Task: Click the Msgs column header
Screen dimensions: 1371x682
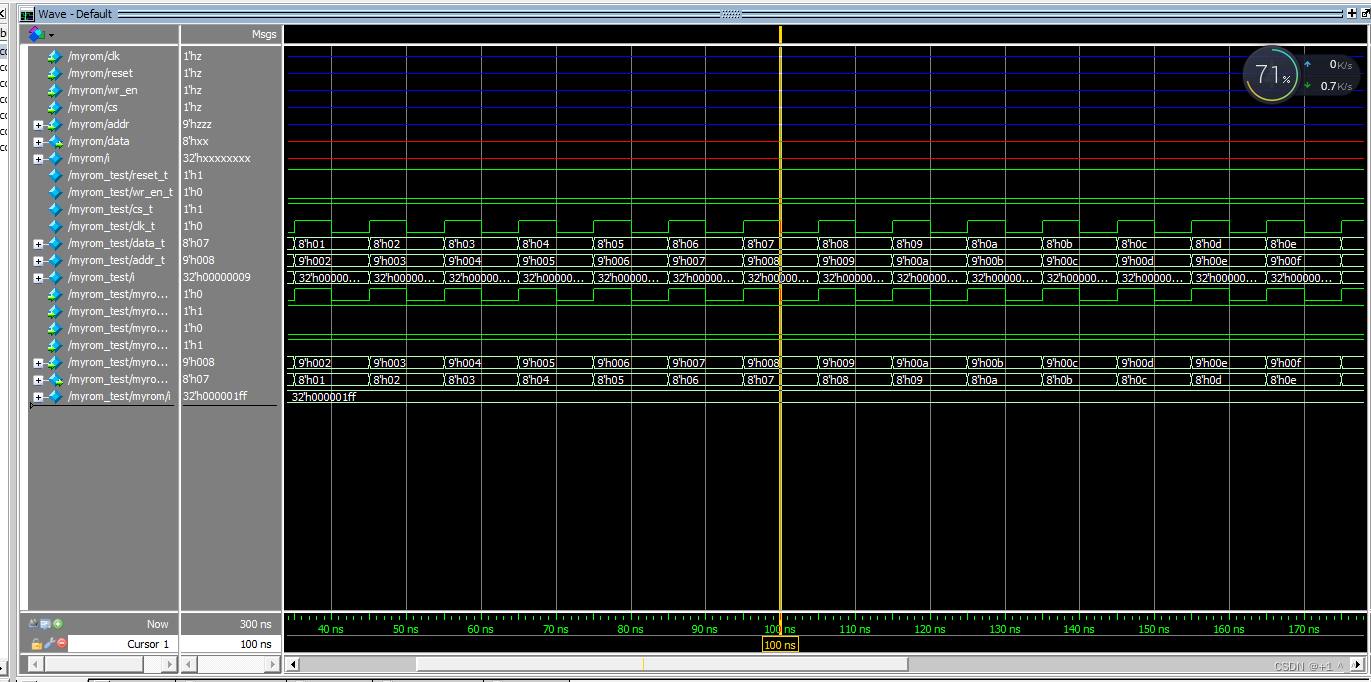Action: point(231,34)
